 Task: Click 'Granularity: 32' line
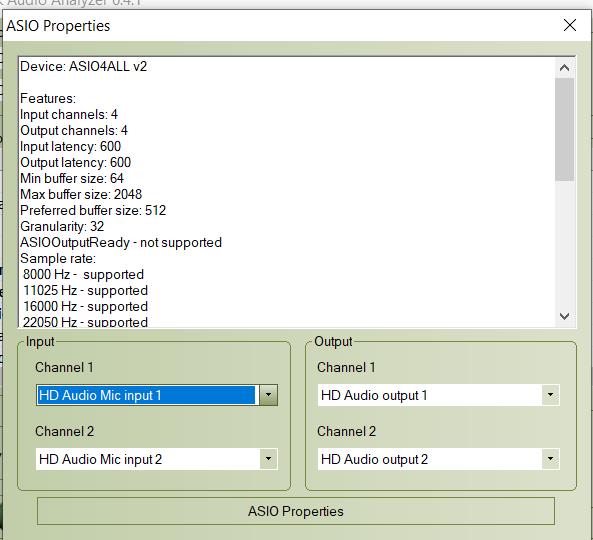click(62, 226)
